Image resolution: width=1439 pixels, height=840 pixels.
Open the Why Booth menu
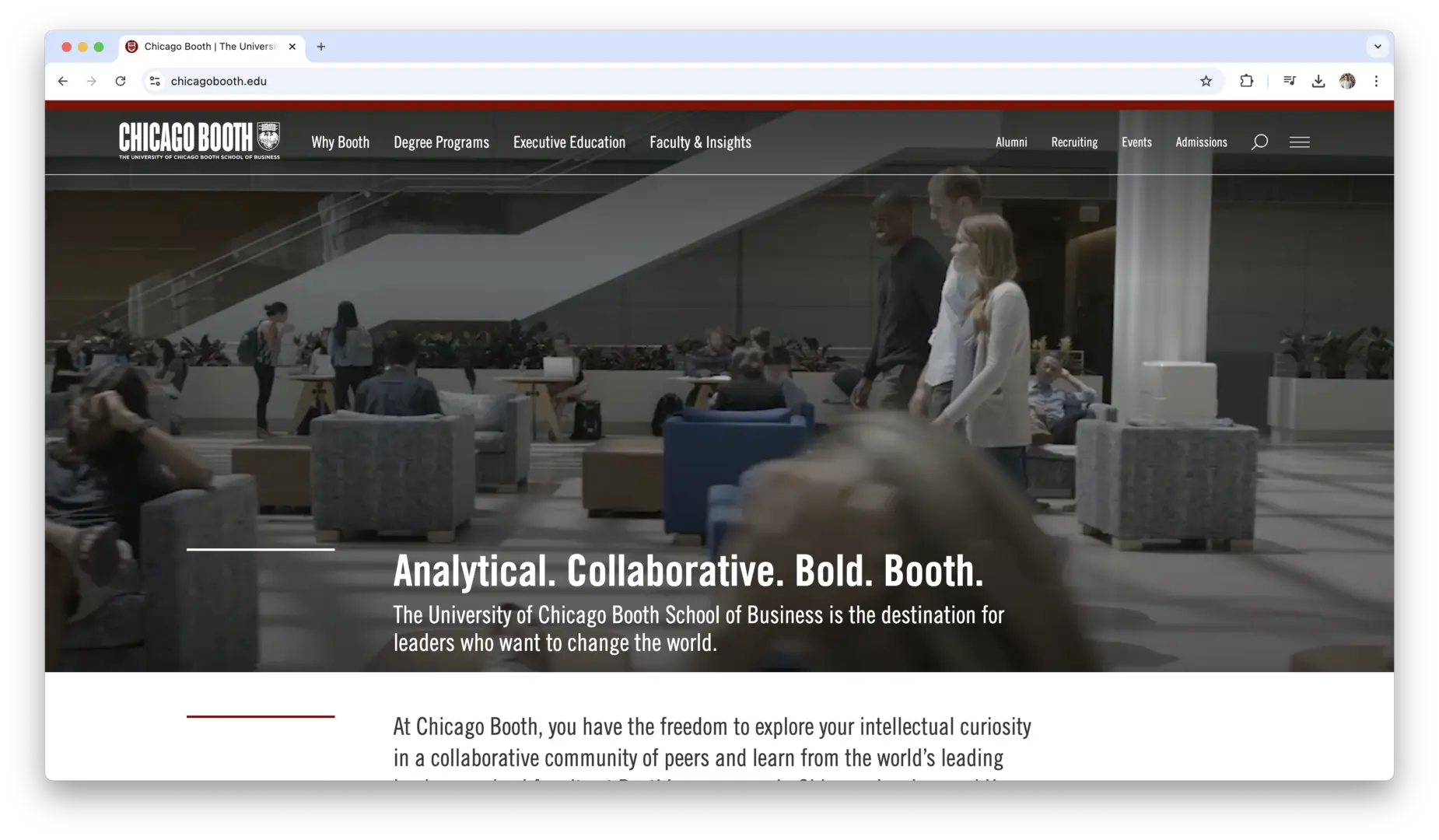(x=340, y=142)
